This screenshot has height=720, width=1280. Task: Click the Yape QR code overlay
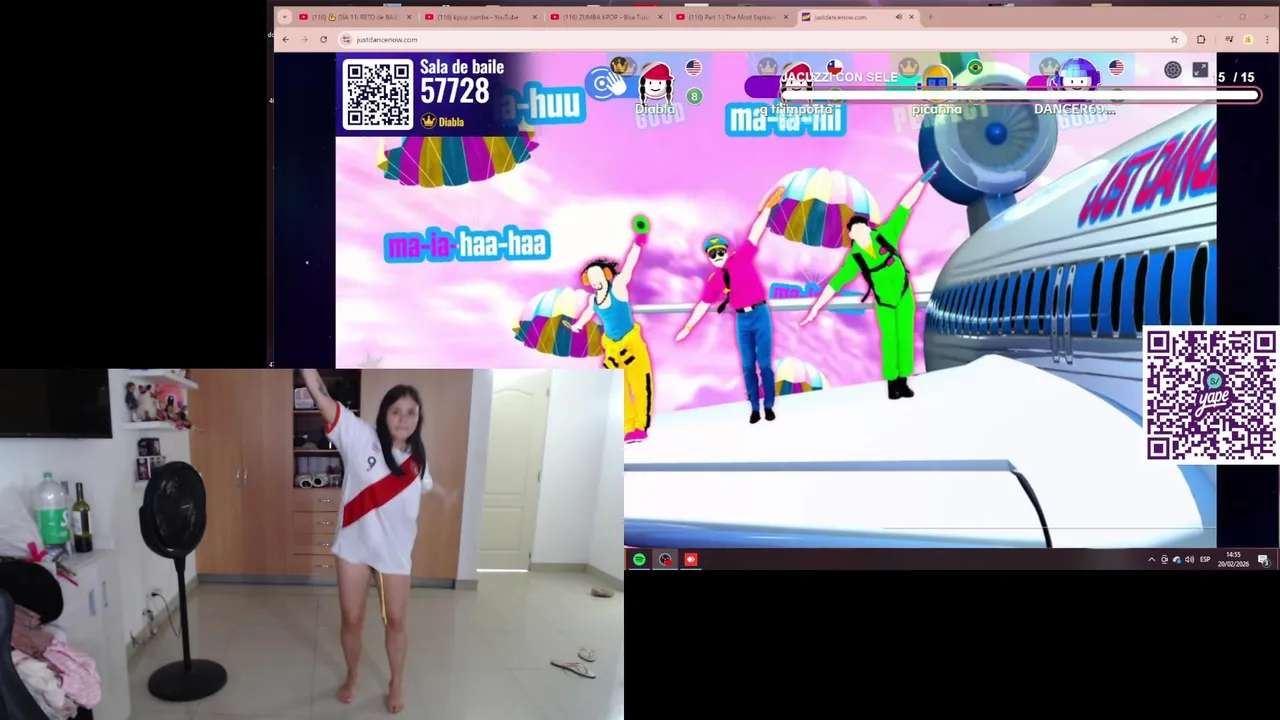tap(1210, 395)
